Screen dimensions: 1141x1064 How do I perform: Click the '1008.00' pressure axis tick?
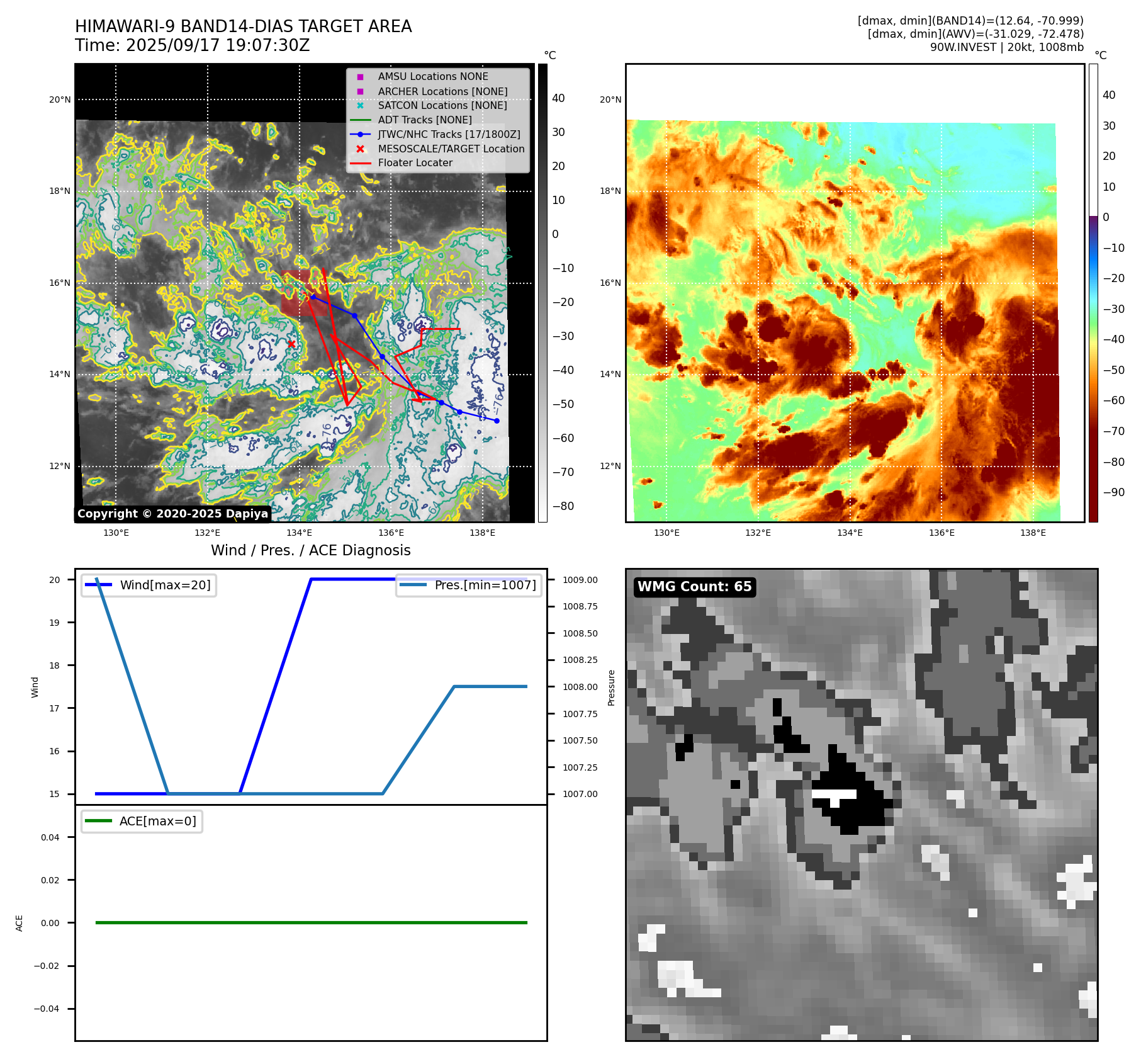point(580,687)
